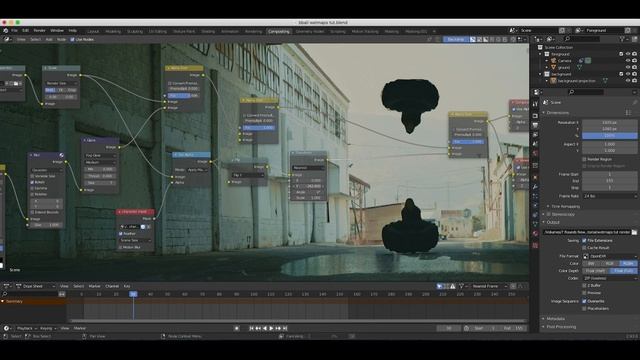
Task: Click the outliner filter funnel icon
Action: (x=622, y=39)
